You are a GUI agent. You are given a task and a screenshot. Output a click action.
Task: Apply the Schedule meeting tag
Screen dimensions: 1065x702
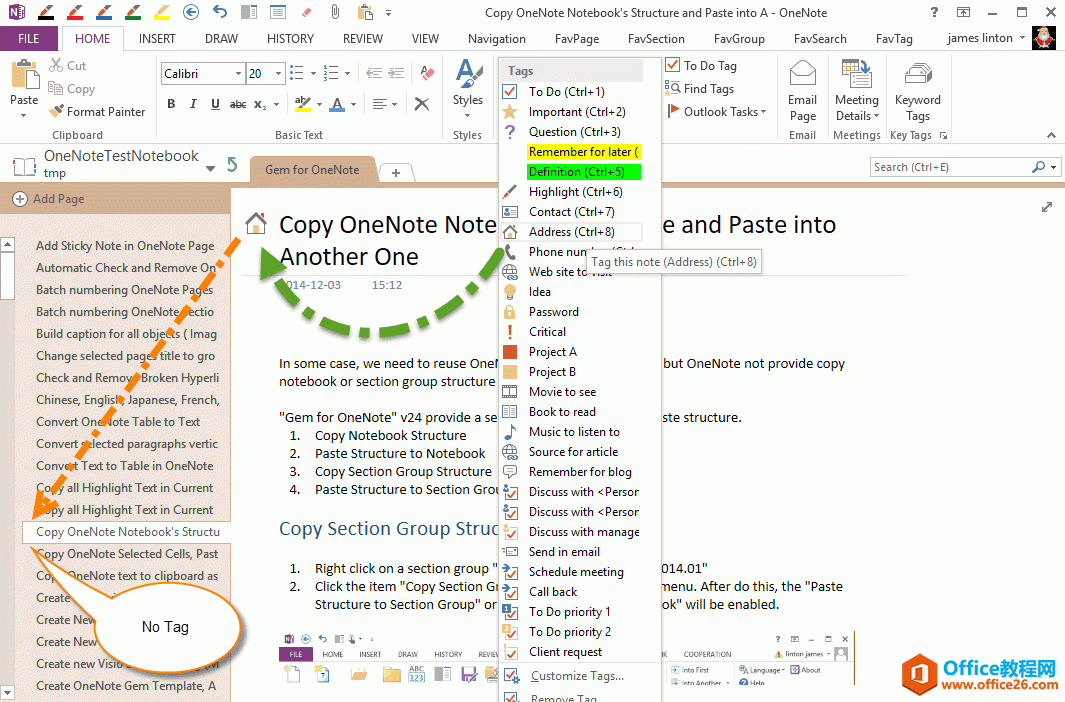576,572
